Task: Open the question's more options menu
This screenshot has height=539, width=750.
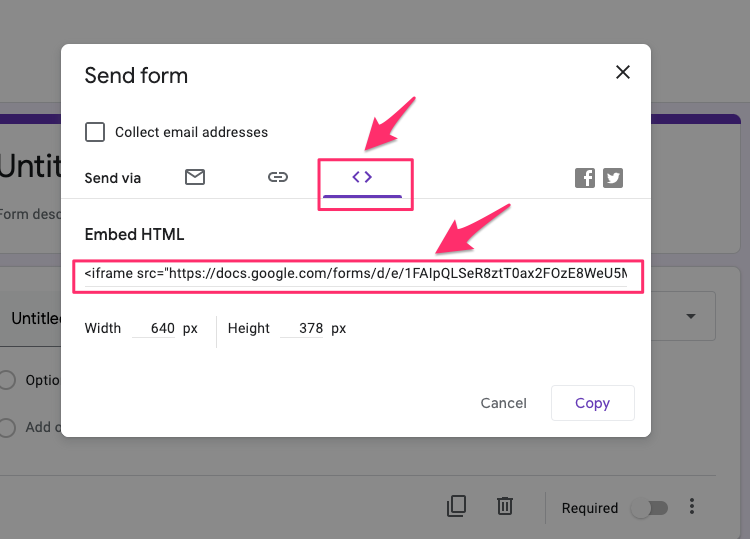Action: click(692, 507)
